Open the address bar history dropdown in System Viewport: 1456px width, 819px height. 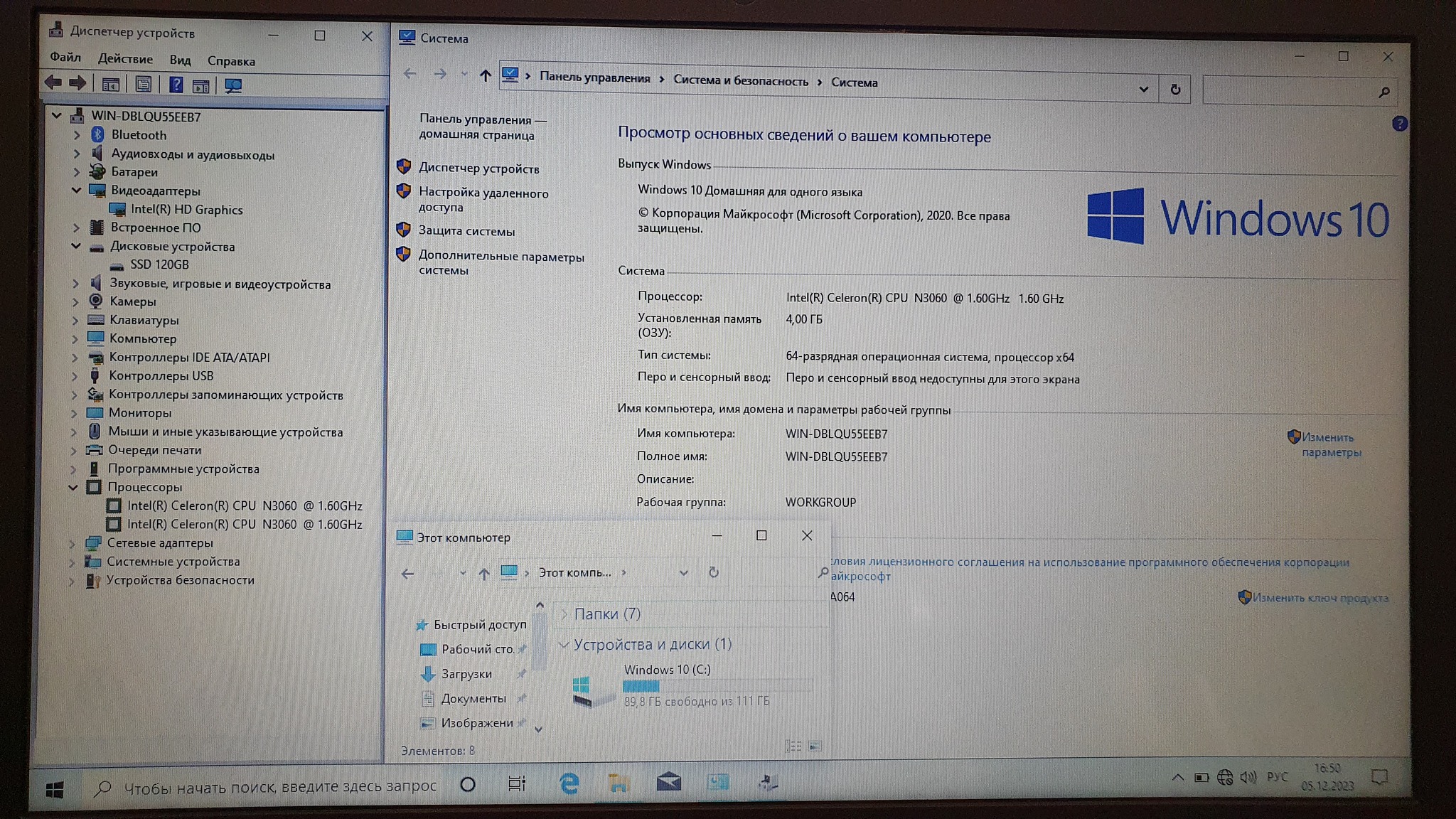[x=1143, y=90]
